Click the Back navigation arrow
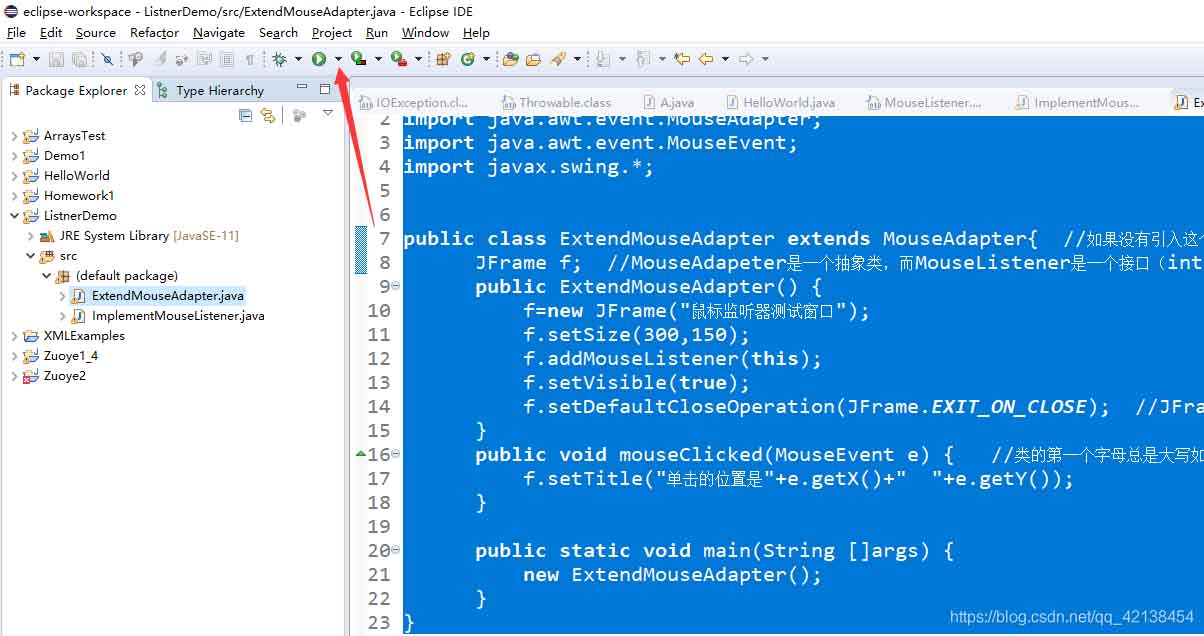The width and height of the screenshot is (1204, 636). point(706,59)
